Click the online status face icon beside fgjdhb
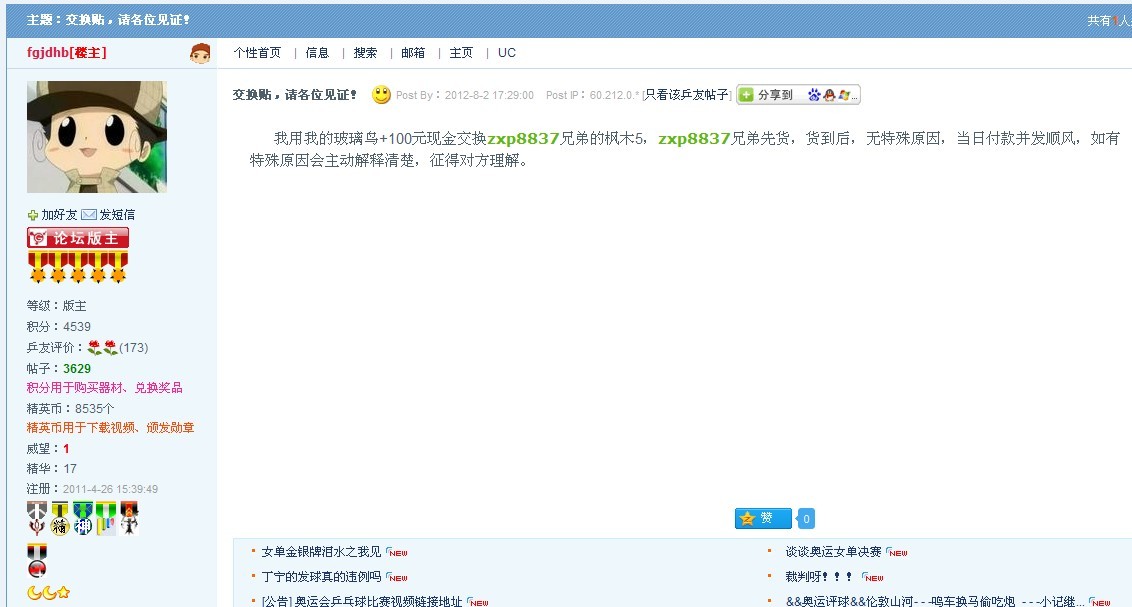Viewport: 1132px width, 607px height. pos(200,53)
